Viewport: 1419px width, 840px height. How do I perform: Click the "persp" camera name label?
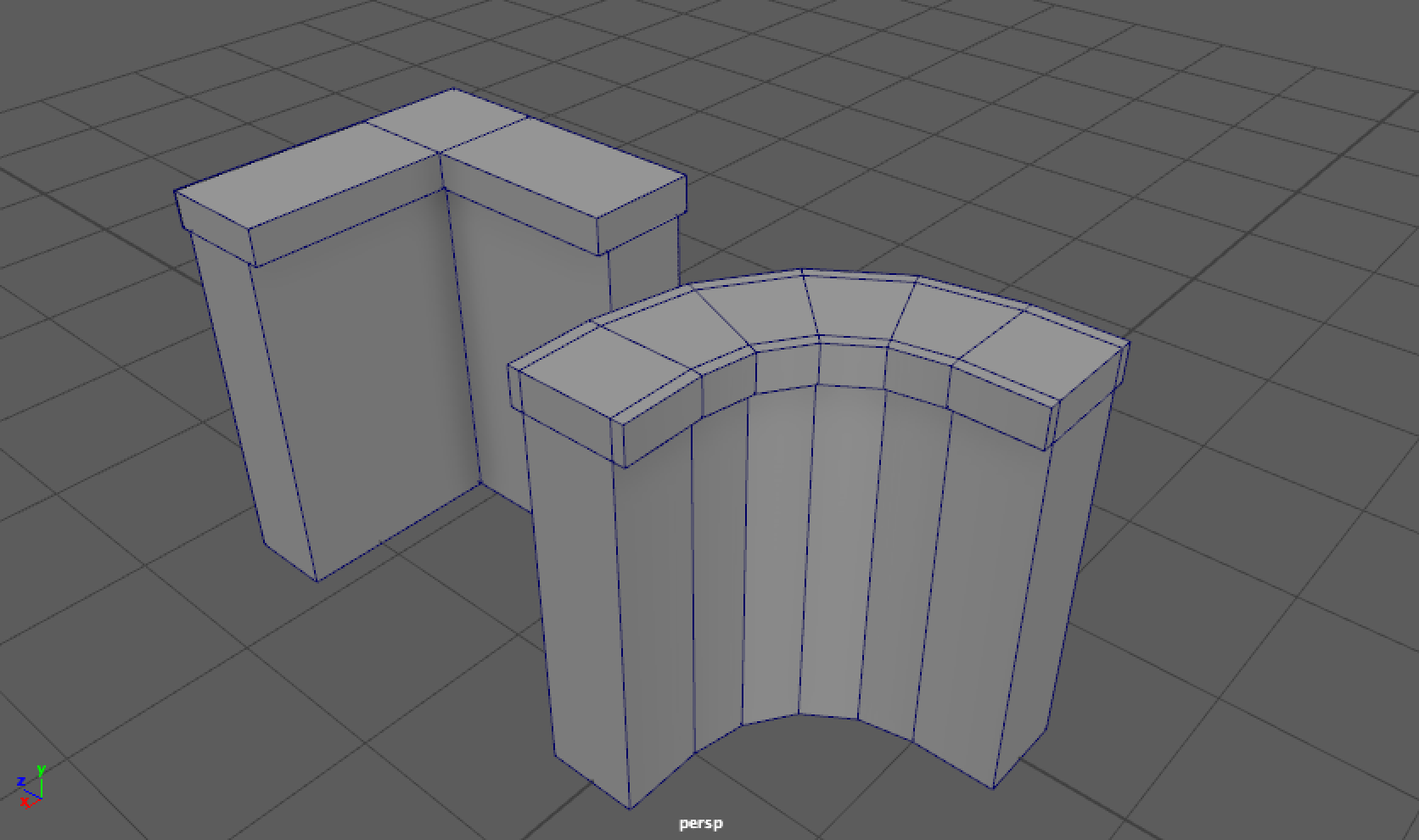point(701,823)
